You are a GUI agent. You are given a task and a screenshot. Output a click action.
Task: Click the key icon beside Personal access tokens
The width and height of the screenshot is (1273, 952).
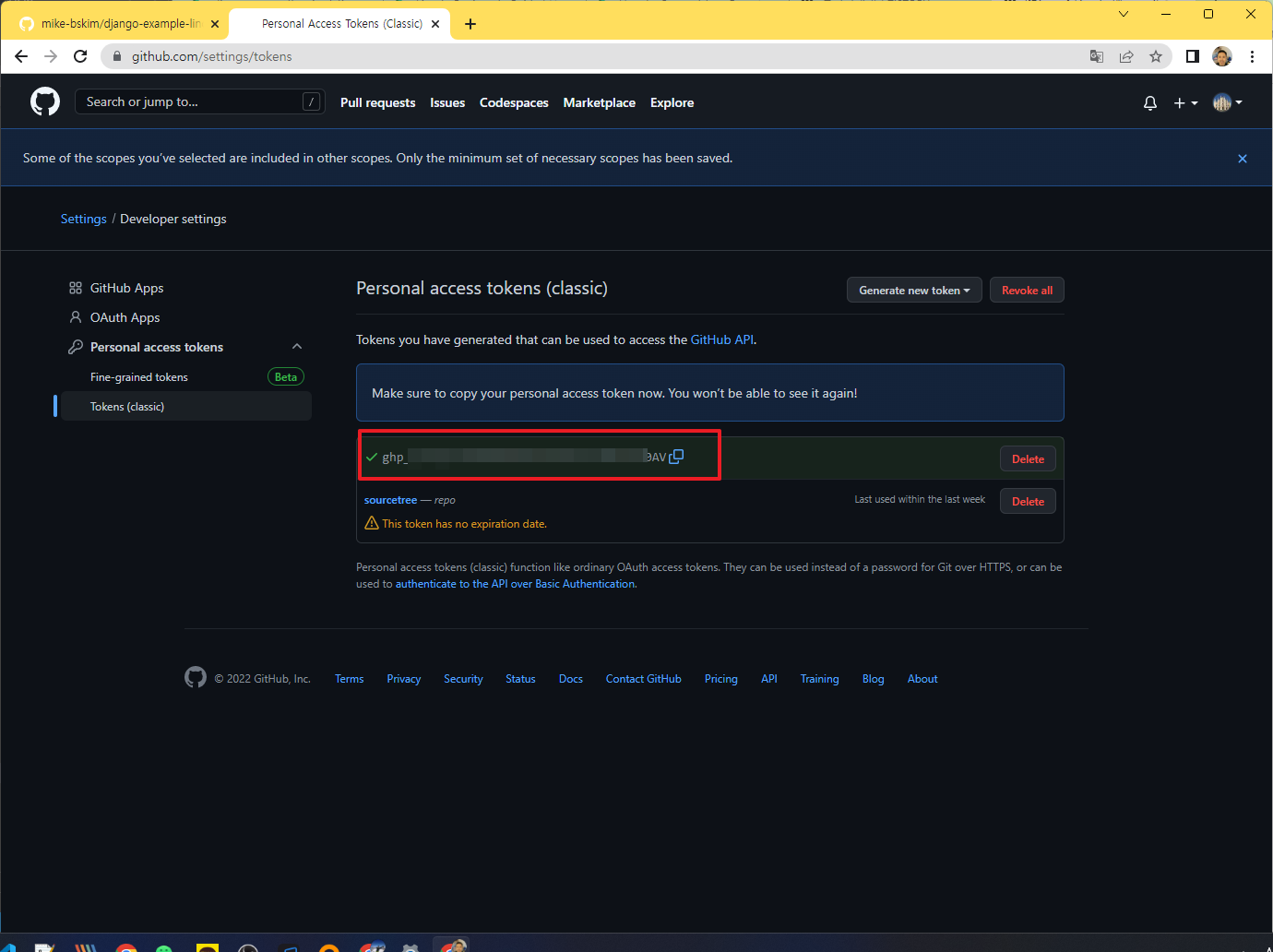click(76, 347)
